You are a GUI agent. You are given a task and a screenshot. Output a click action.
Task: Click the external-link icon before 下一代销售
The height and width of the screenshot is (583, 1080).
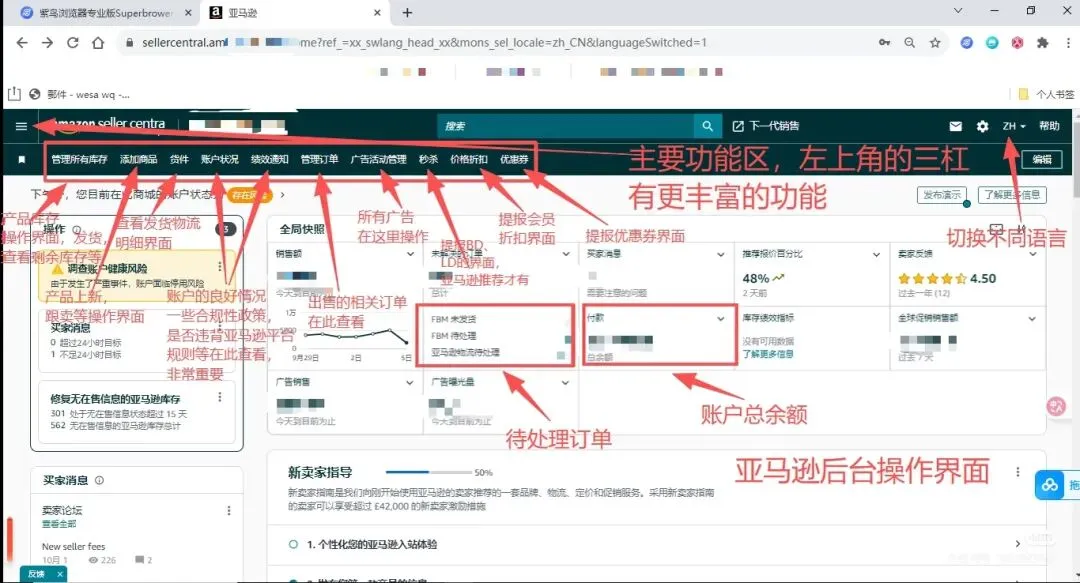[x=738, y=126]
